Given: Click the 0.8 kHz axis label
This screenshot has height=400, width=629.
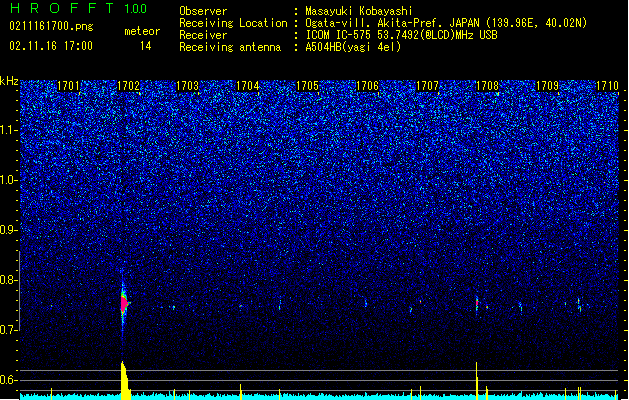Looking at the screenshot, I should (x=9, y=280).
